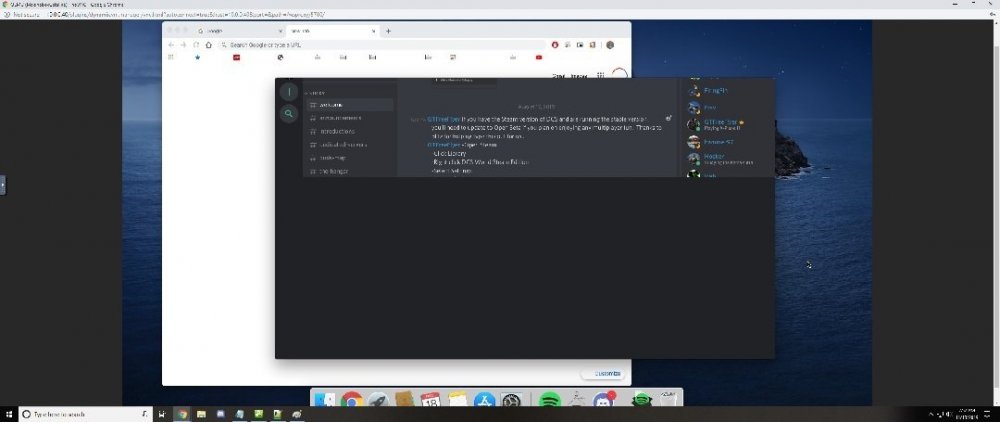Select the green server icon above search

(x=289, y=92)
